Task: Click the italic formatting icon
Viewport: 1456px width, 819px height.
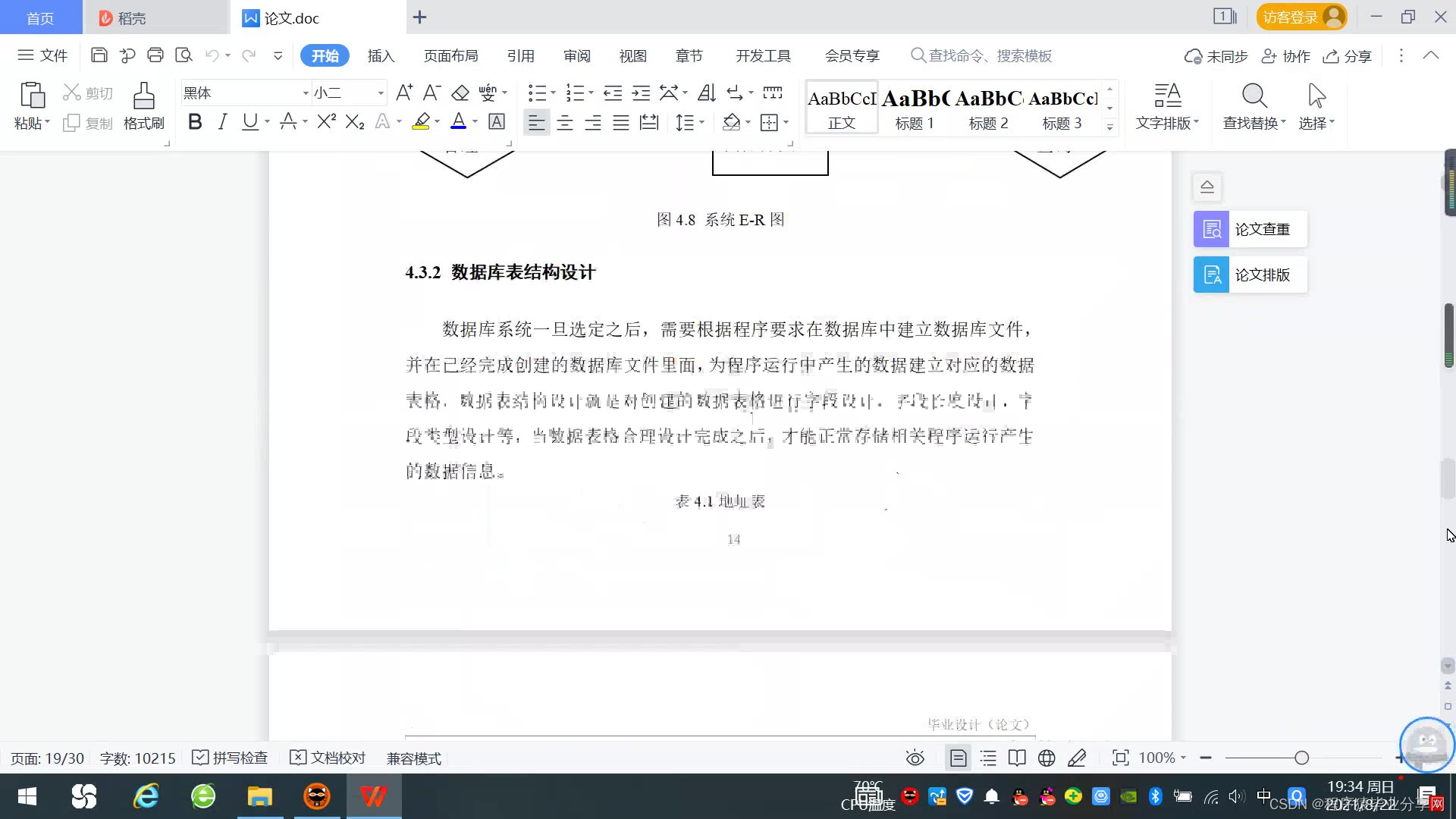Action: 222,122
